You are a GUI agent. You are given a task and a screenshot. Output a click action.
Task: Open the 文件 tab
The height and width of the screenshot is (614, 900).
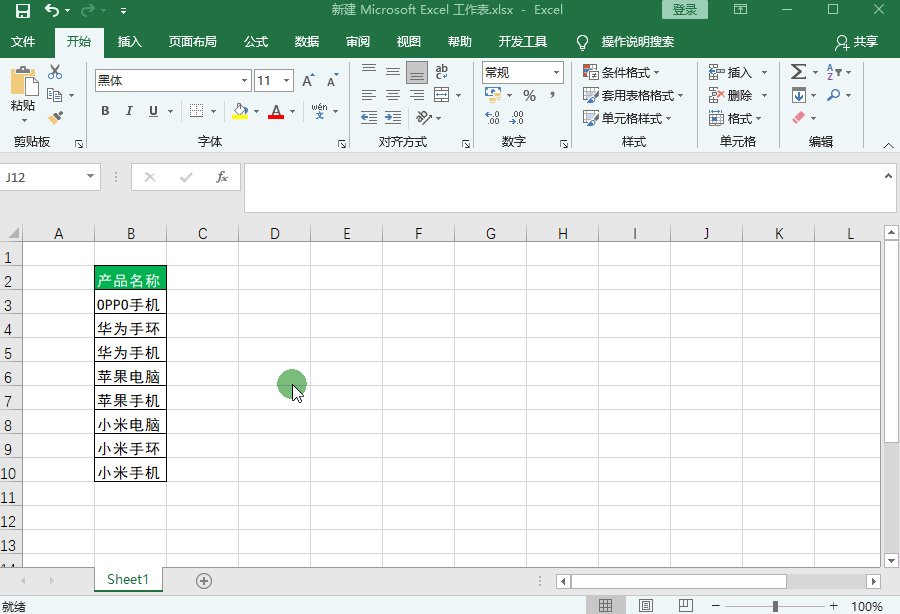[x=23, y=42]
